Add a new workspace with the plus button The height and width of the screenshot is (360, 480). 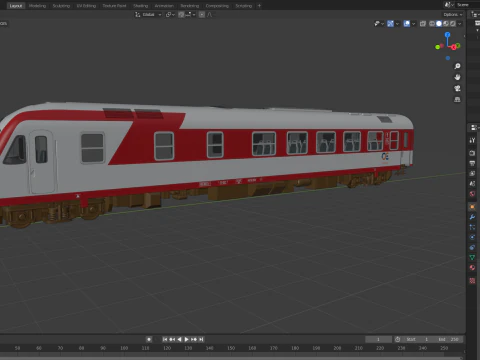pos(259,6)
